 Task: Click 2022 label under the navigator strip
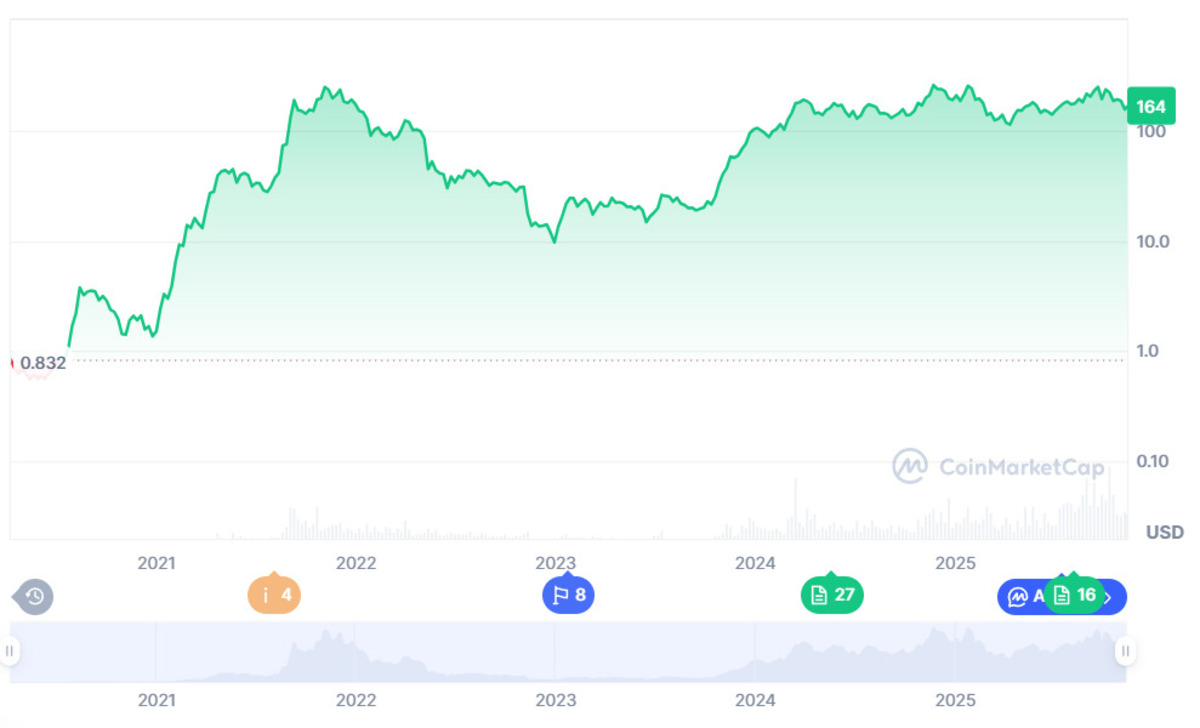click(356, 702)
